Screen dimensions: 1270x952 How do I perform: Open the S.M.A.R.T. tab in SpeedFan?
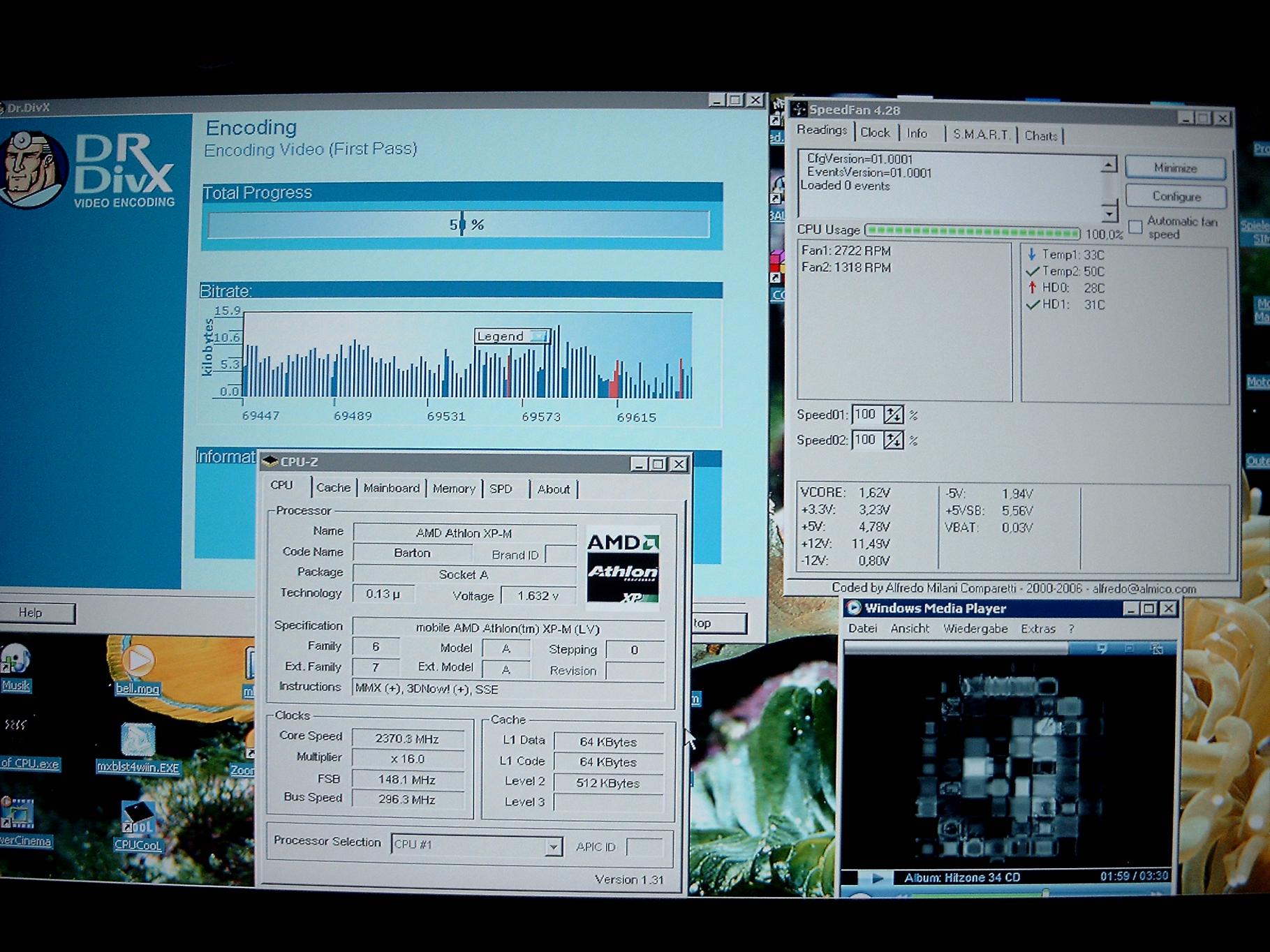tap(981, 135)
